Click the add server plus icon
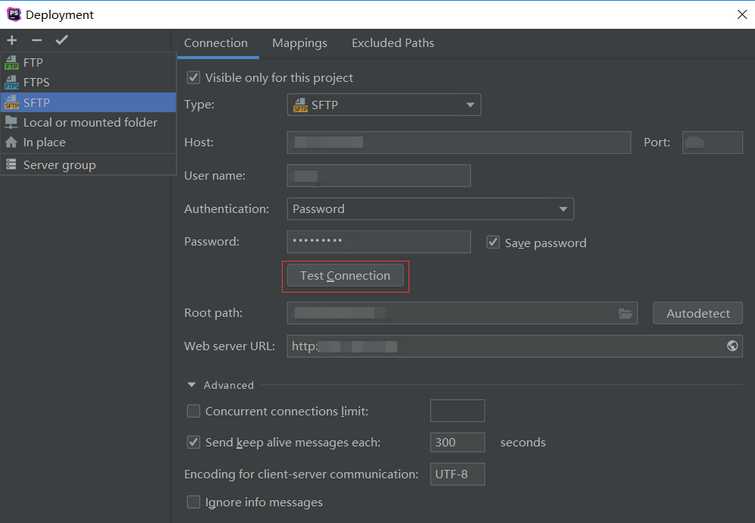Image resolution: width=755 pixels, height=523 pixels. pos(12,40)
